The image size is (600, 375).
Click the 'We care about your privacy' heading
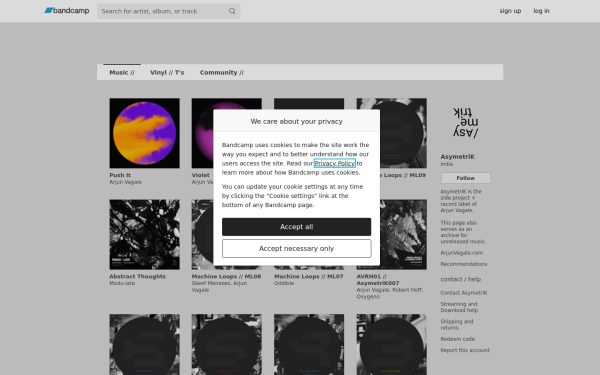click(x=297, y=121)
